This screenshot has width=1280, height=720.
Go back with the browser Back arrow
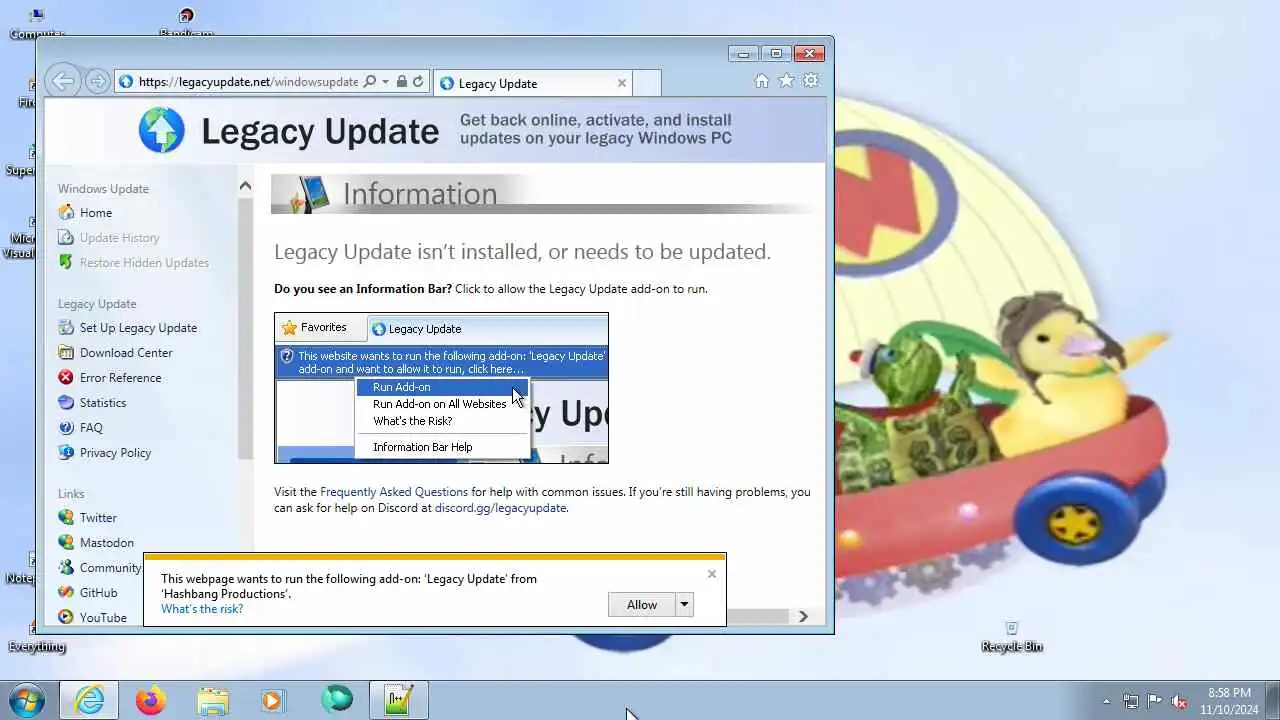coord(62,82)
